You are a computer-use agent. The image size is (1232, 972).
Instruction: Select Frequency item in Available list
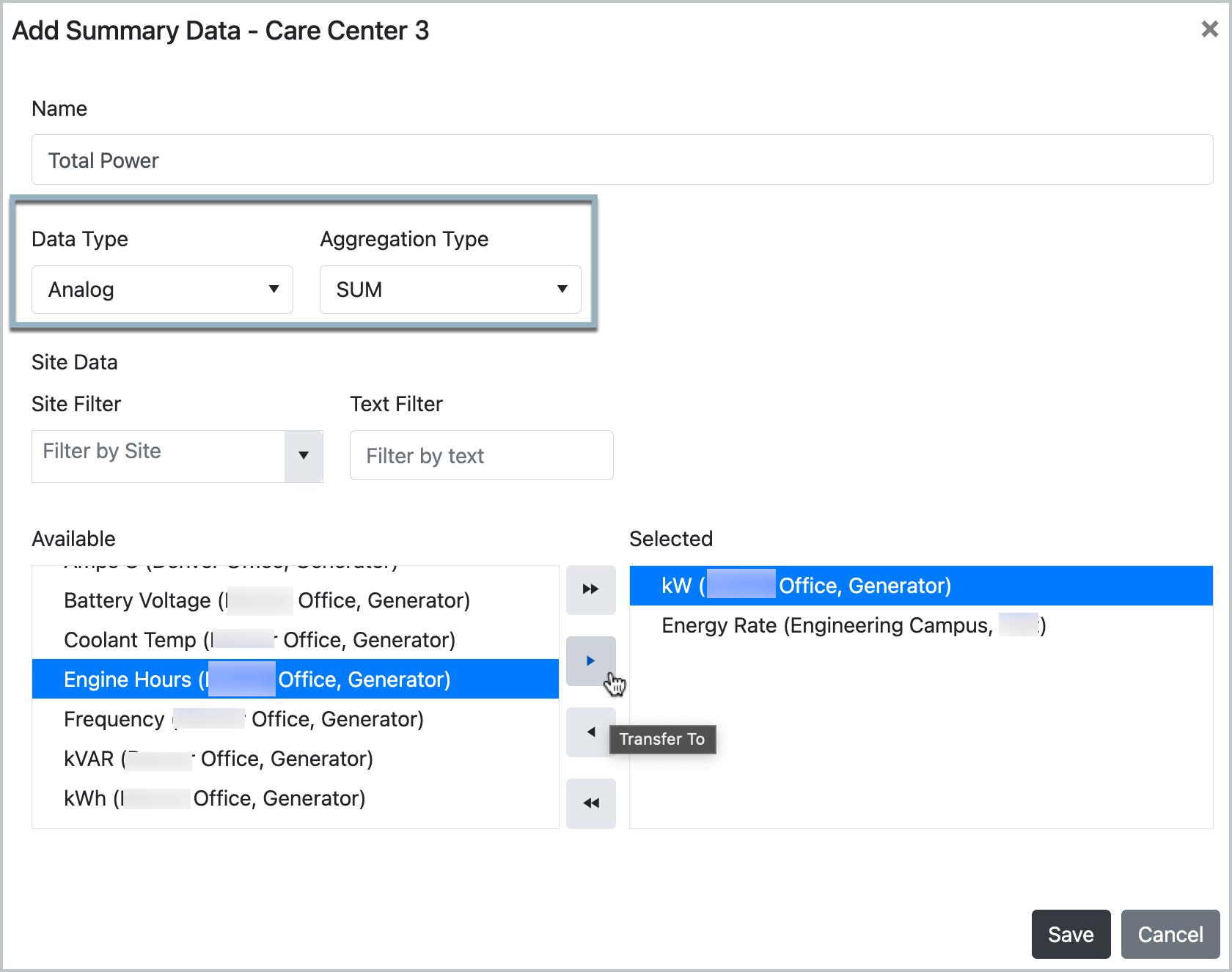[x=243, y=719]
